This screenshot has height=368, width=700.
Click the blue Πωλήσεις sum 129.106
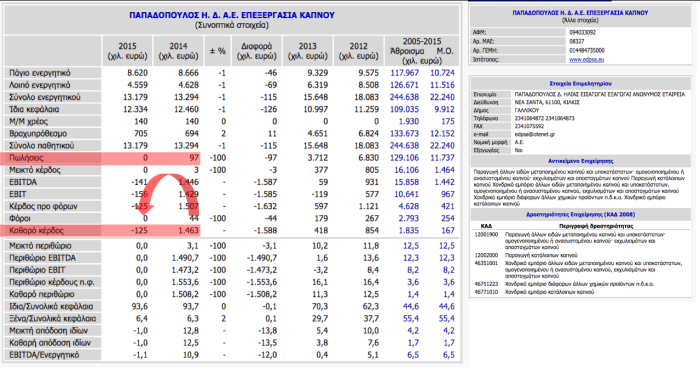404,158
